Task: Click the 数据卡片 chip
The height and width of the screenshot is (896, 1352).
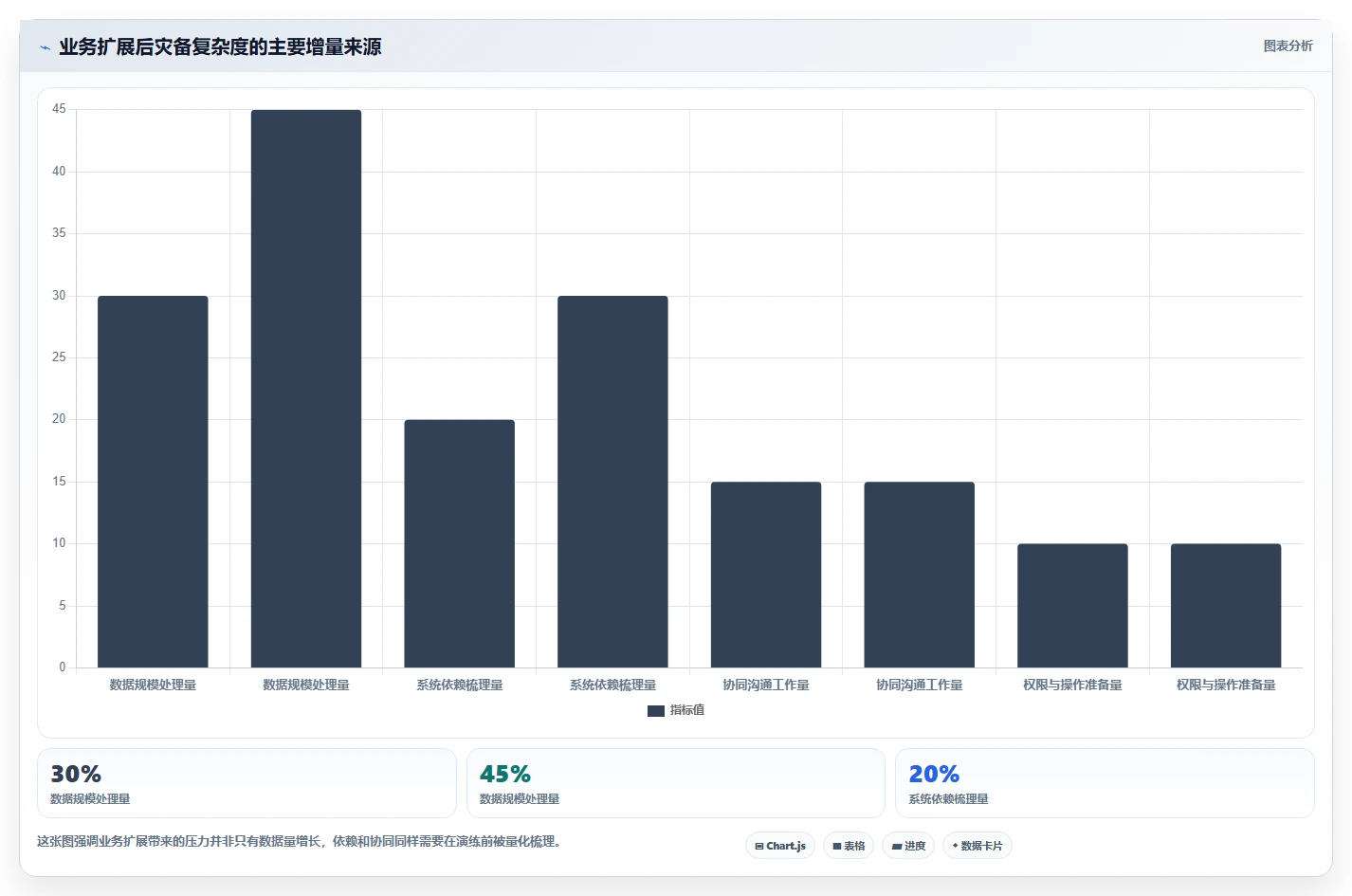Action: [x=977, y=846]
